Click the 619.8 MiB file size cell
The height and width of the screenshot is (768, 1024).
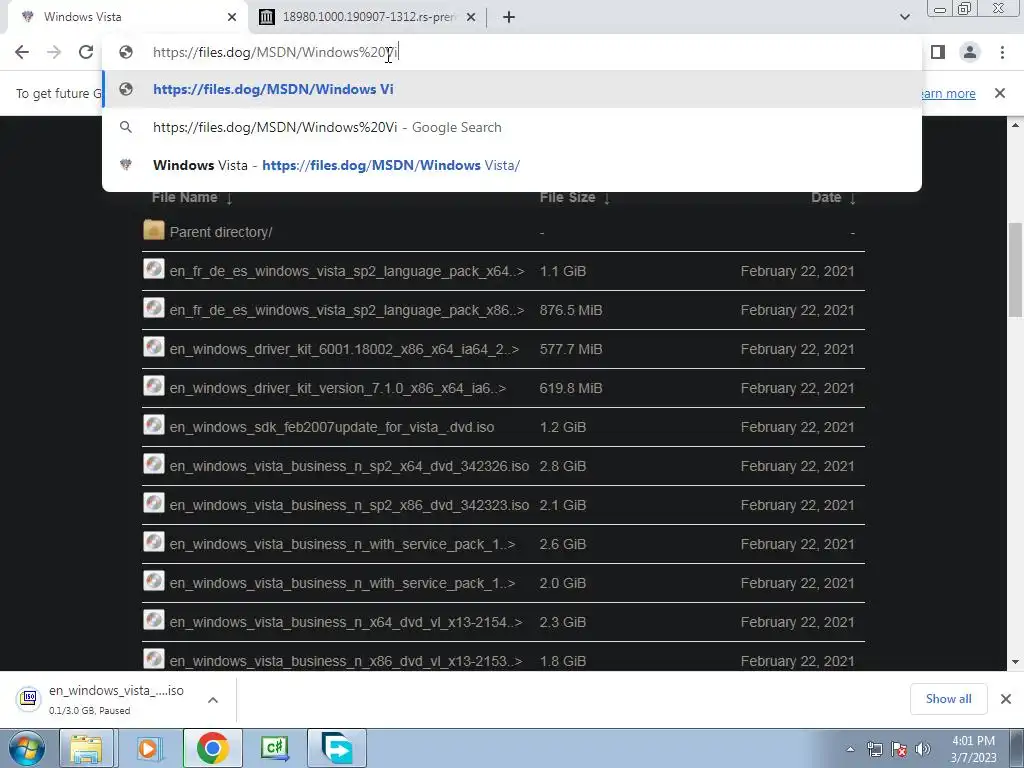(x=571, y=388)
